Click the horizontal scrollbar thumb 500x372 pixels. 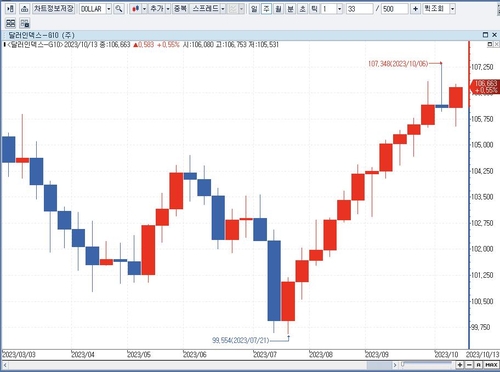[379, 365]
